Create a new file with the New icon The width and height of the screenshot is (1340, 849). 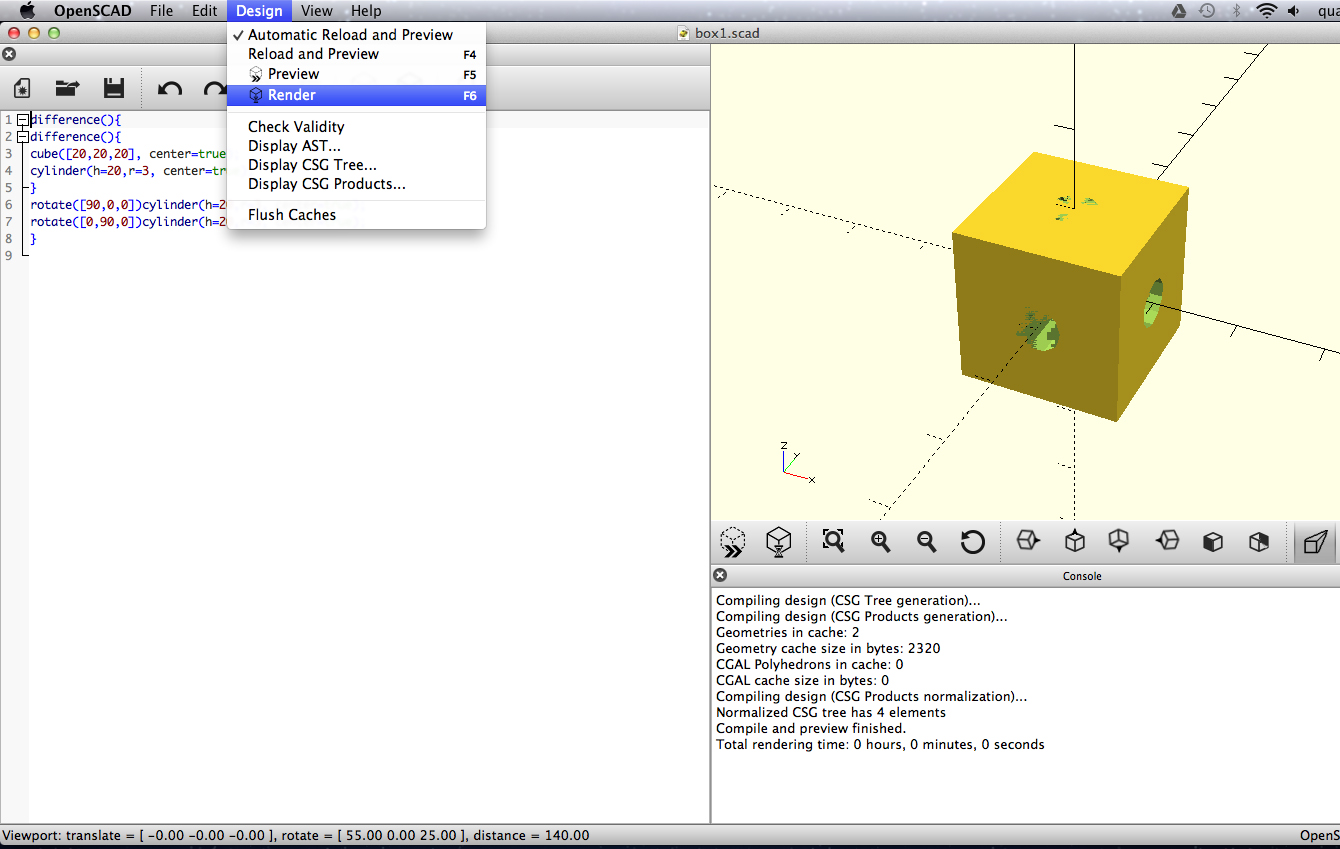pyautogui.click(x=21, y=88)
